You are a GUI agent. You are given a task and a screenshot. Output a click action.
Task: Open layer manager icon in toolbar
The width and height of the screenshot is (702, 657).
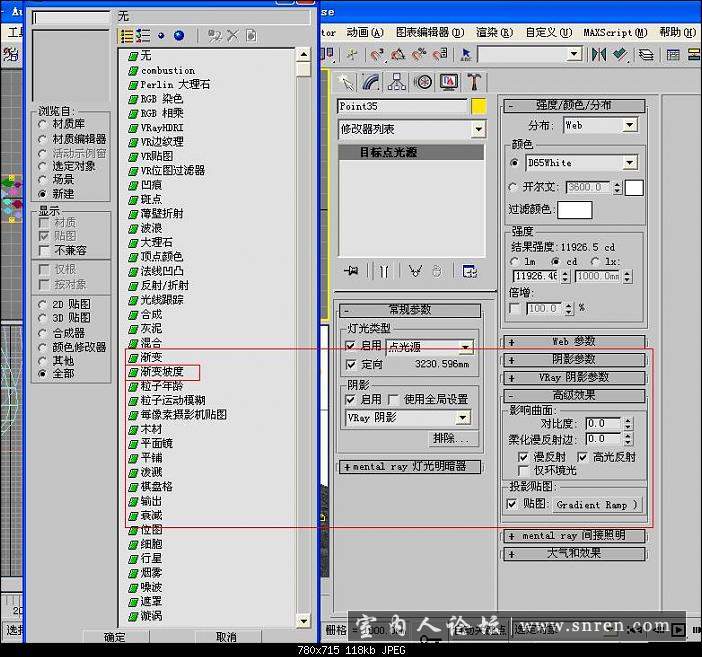[x=646, y=55]
